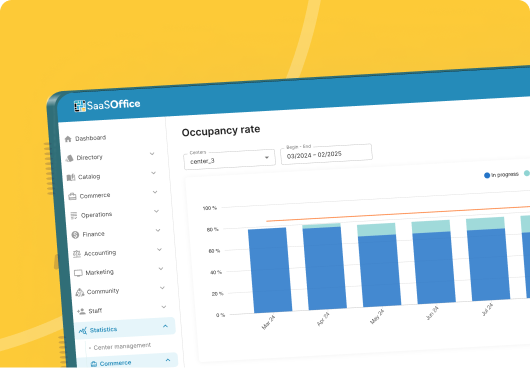Collapse the Commerce submenu under Statistics
Image resolution: width=530 pixels, height=368 pixels.
168,360
